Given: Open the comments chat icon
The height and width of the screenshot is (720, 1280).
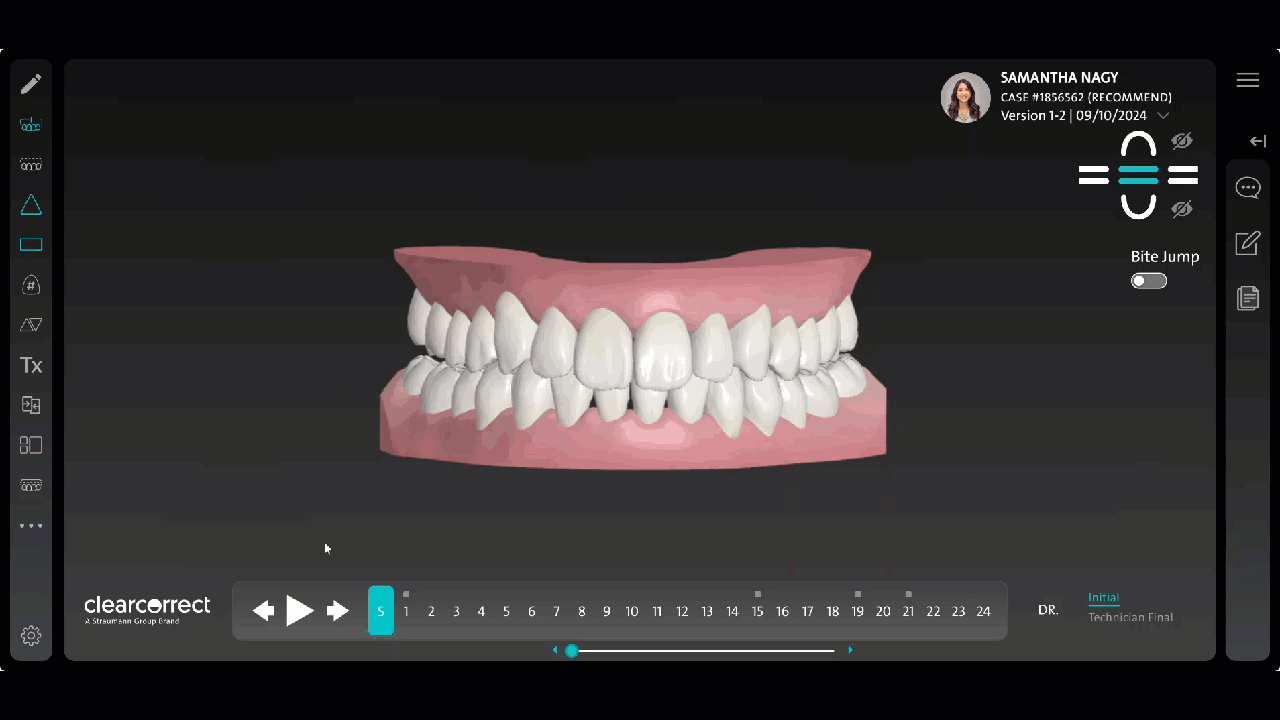Looking at the screenshot, I should coord(1247,188).
